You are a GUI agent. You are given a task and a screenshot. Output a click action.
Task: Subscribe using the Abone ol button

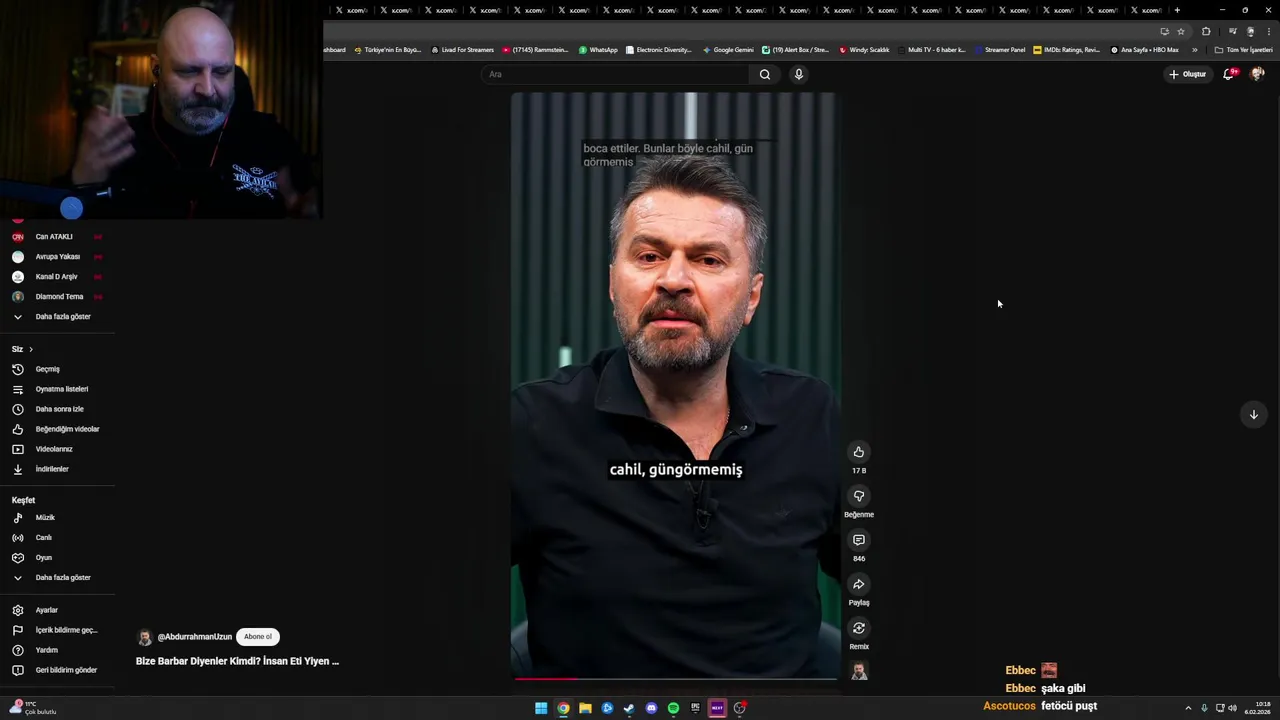coord(257,637)
